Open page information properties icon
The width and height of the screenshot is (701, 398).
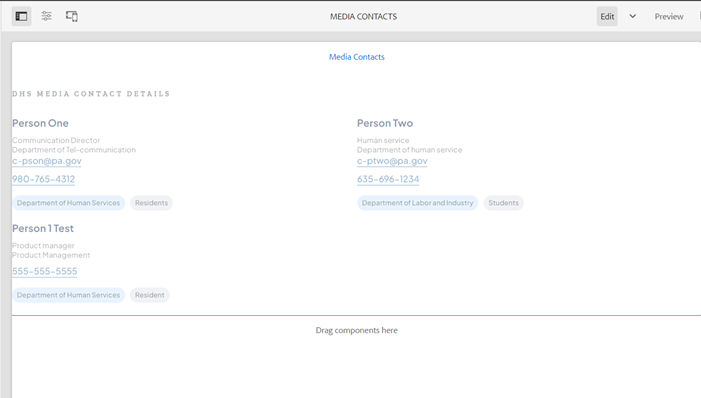(46, 17)
